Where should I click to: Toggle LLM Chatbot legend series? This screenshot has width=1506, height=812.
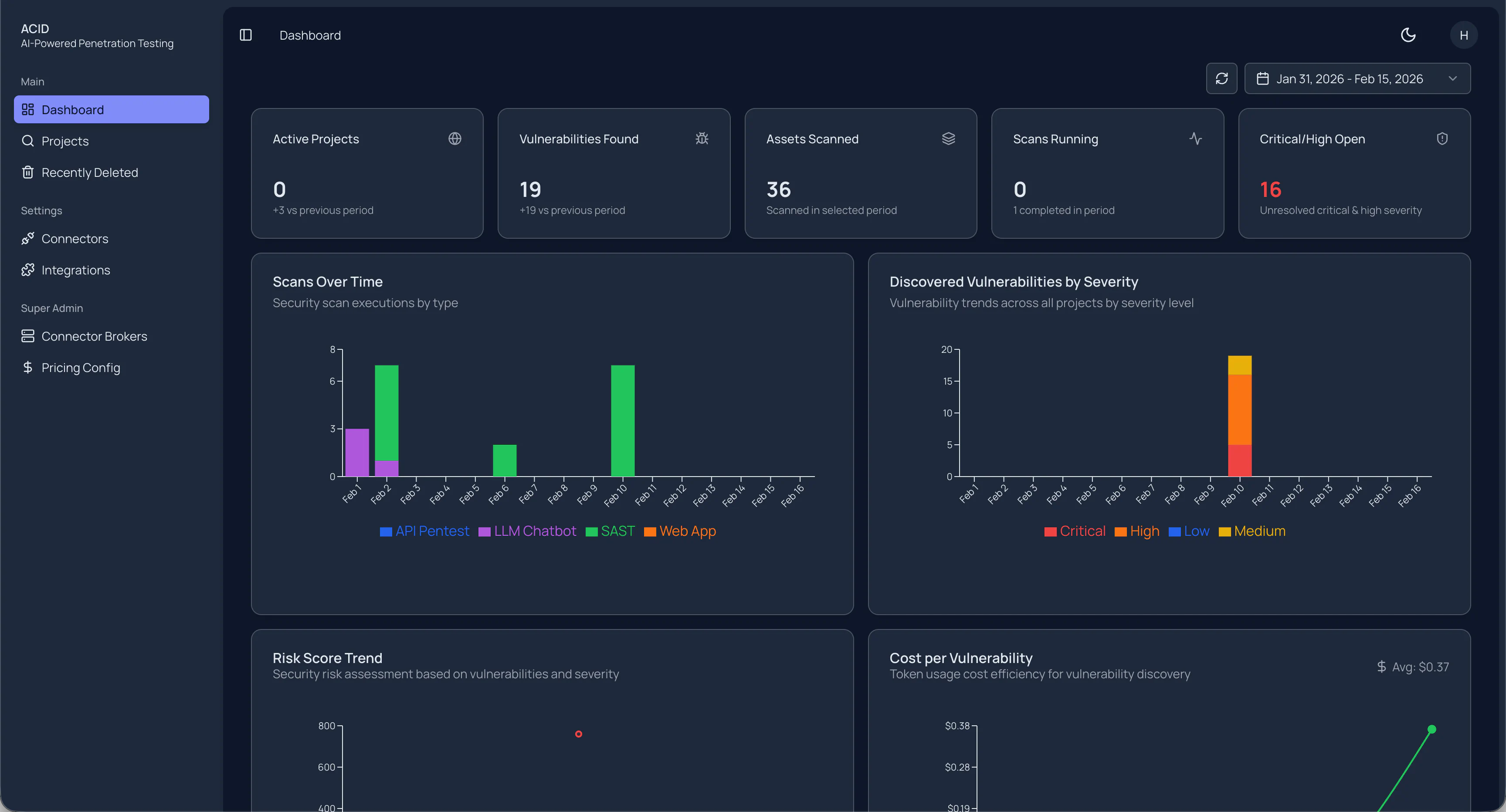[x=527, y=531]
